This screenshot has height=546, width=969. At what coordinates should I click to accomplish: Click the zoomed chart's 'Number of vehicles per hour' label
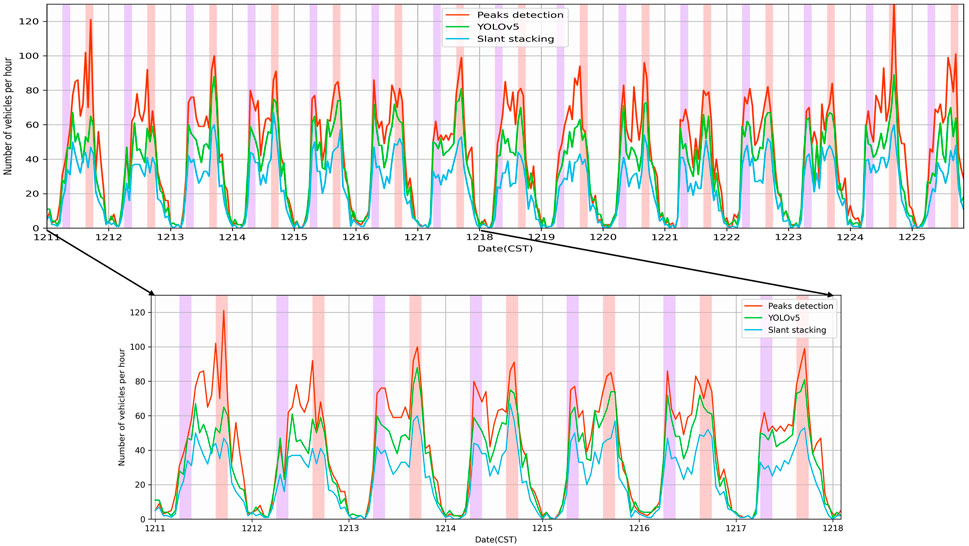[x=122, y=407]
